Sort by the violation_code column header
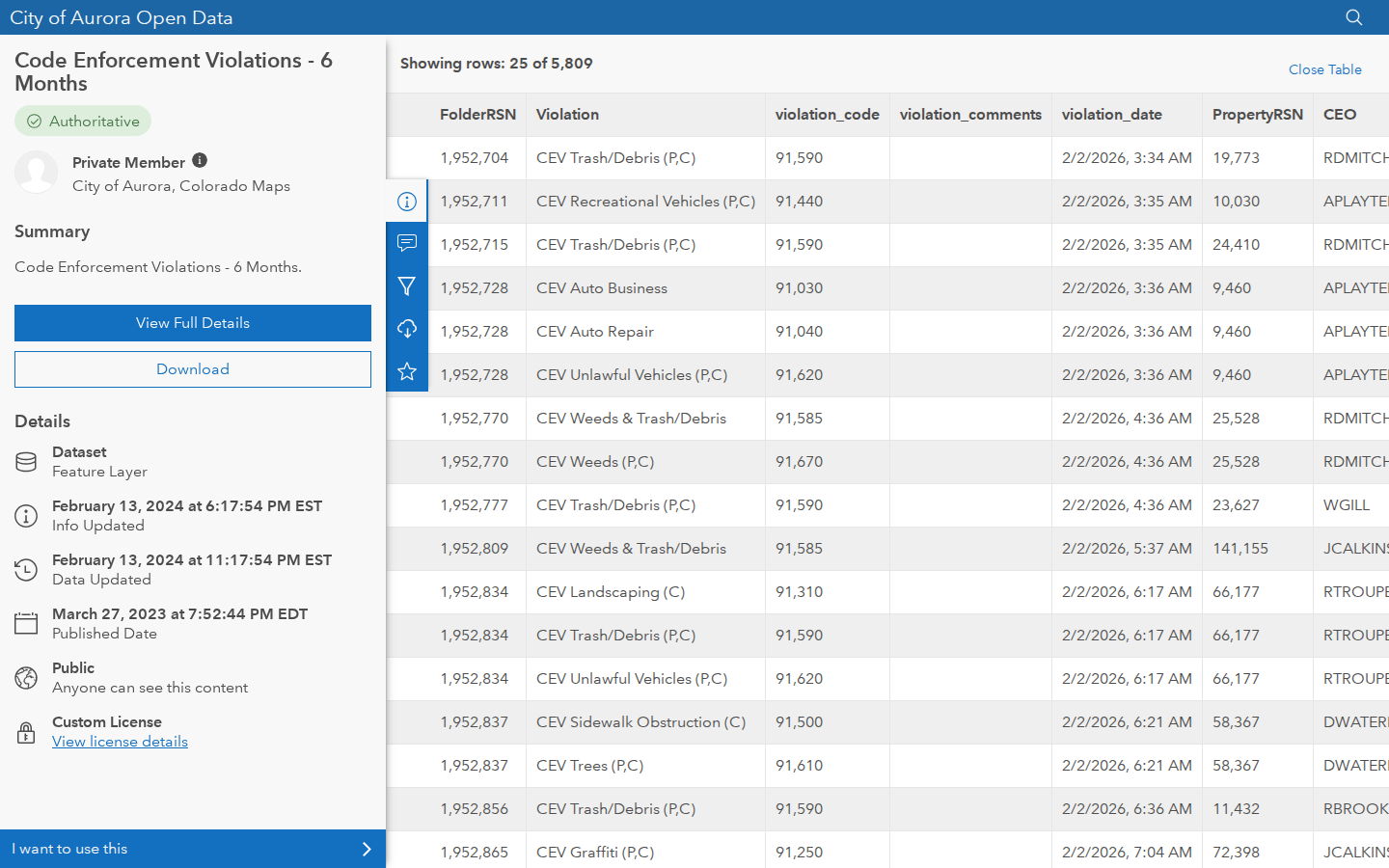Image resolution: width=1389 pixels, height=868 pixels. (828, 114)
